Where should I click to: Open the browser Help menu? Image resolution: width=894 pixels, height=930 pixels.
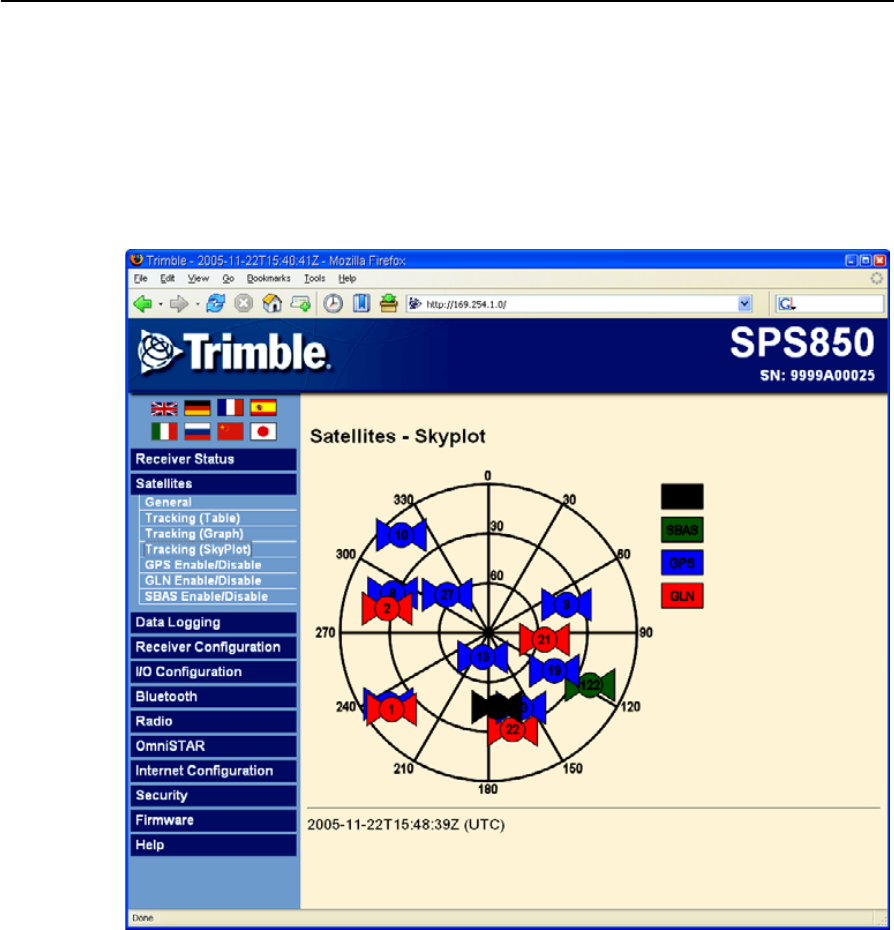pyautogui.click(x=347, y=278)
